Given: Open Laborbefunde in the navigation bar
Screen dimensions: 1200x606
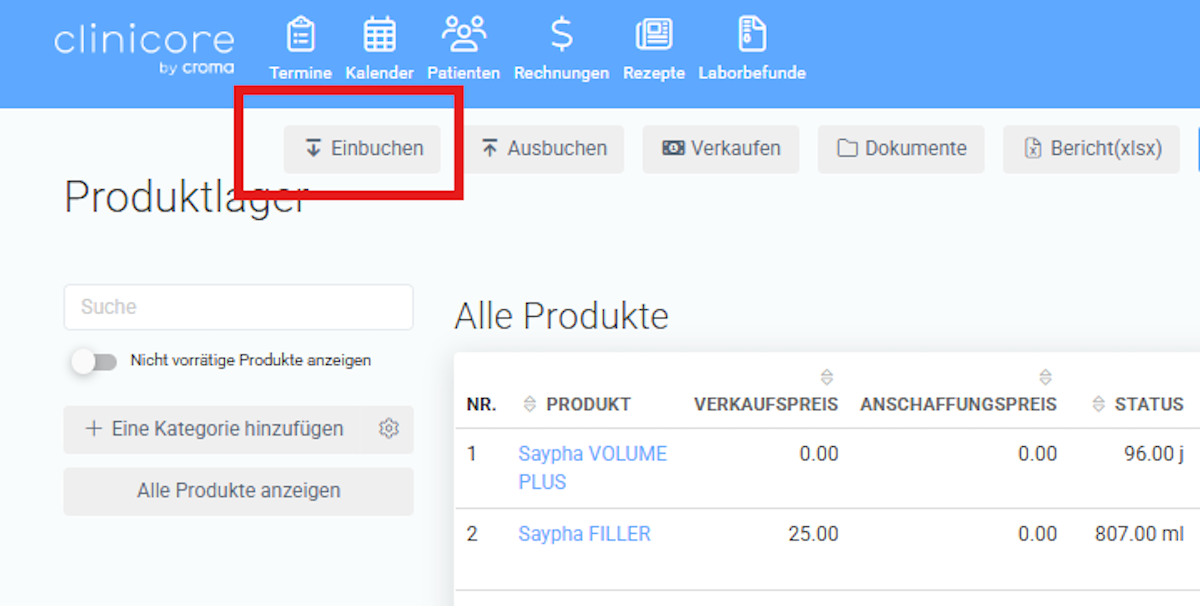Looking at the screenshot, I should click(752, 48).
